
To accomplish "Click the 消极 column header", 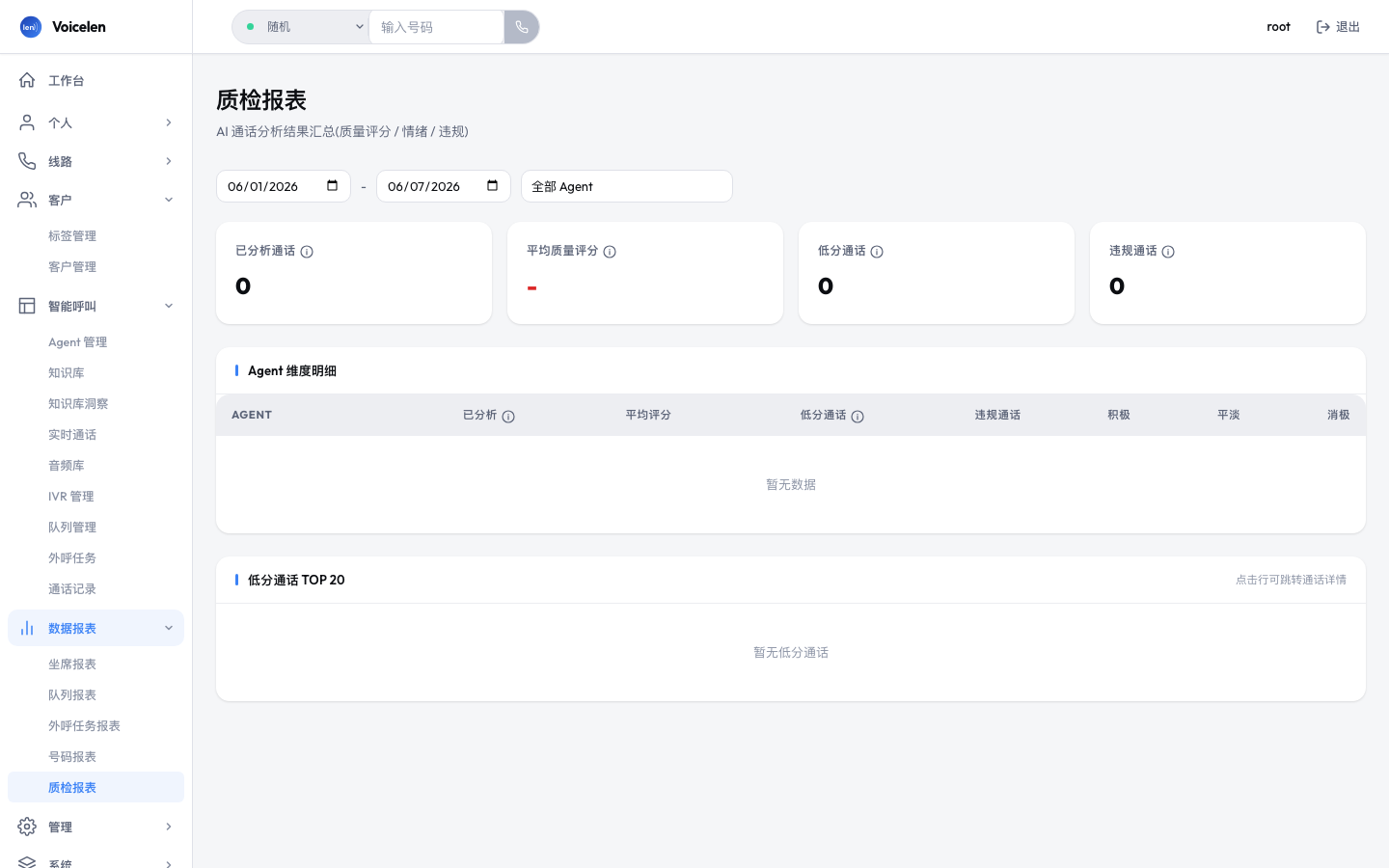I will (1339, 415).
